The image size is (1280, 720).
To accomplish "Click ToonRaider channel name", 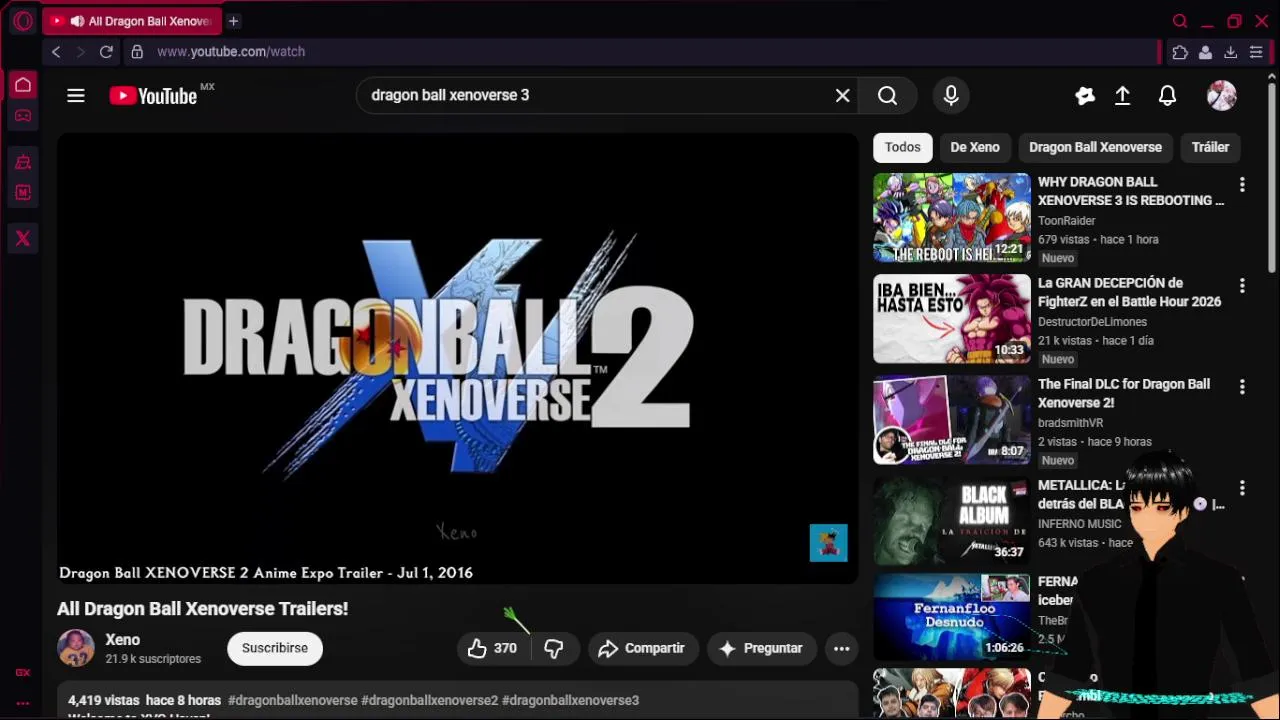I will pyautogui.click(x=1067, y=221).
